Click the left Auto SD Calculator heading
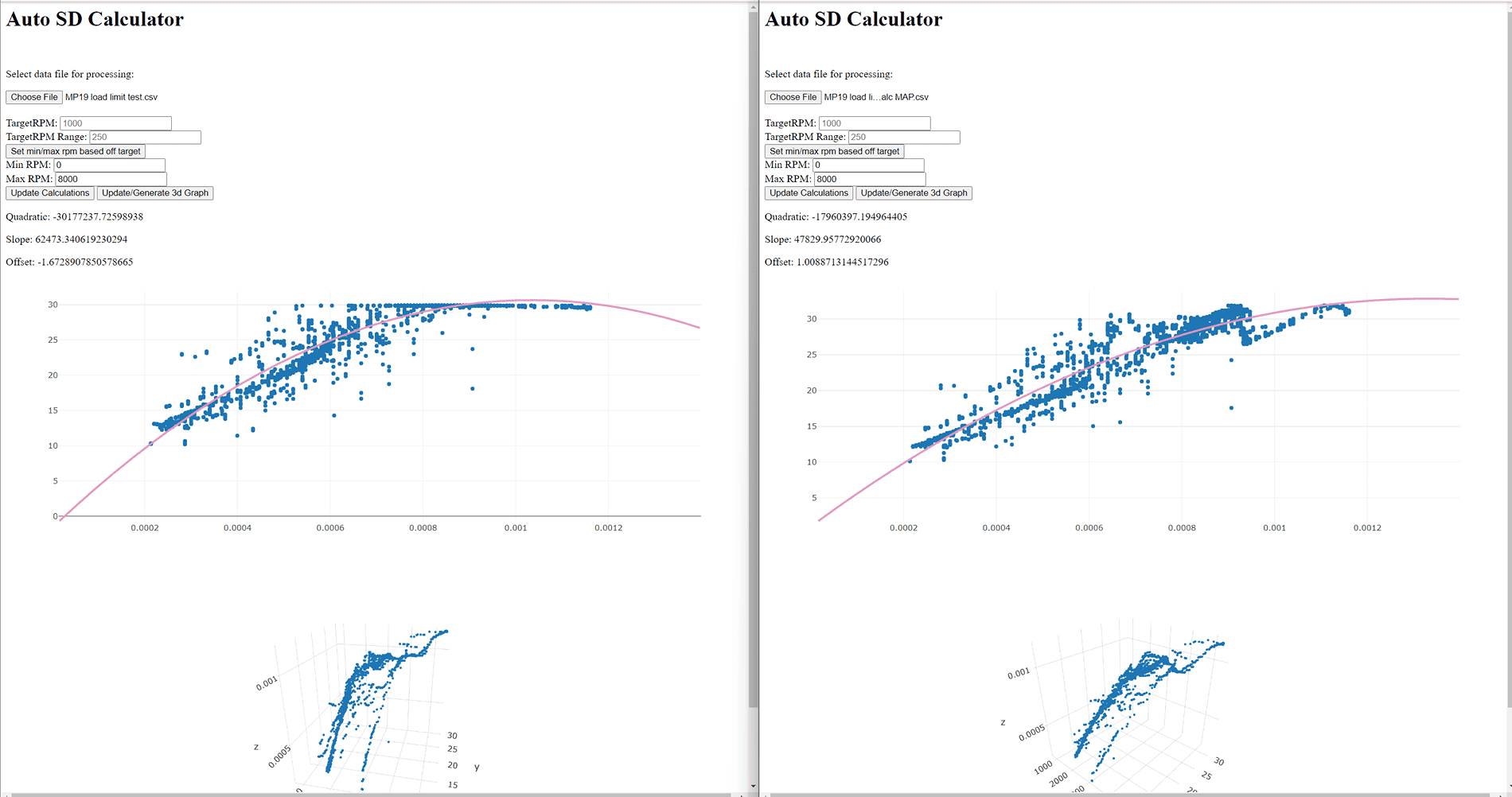Image resolution: width=1512 pixels, height=797 pixels. tap(95, 19)
